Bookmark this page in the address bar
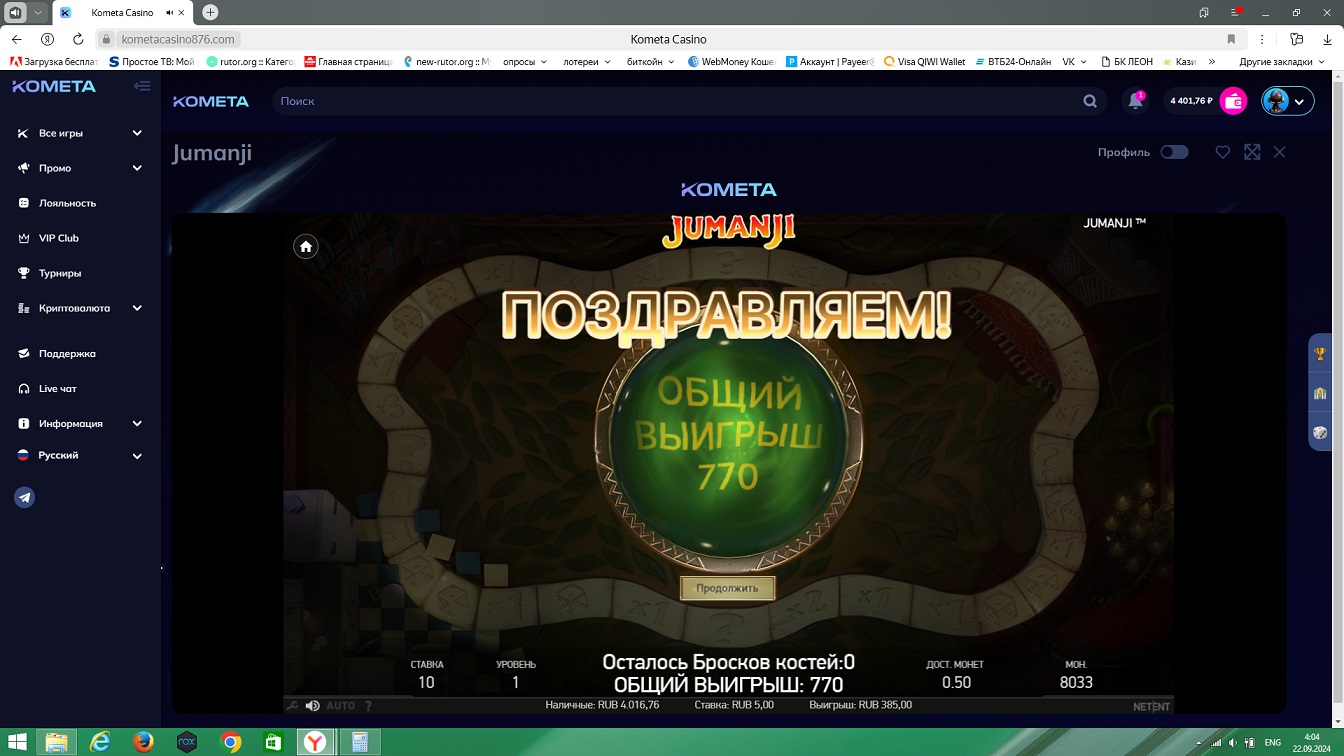 click(x=1231, y=39)
